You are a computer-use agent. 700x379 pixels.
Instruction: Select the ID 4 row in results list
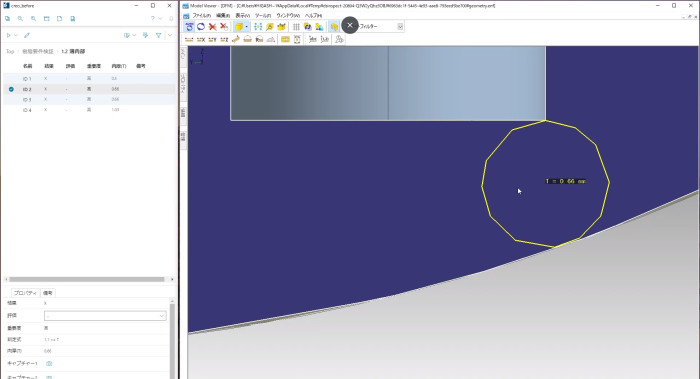[89, 110]
